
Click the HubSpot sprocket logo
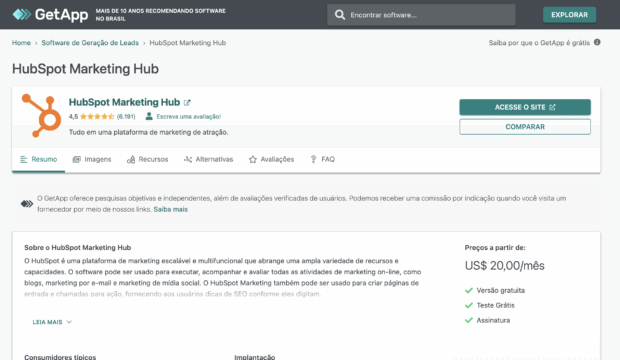[x=42, y=116]
